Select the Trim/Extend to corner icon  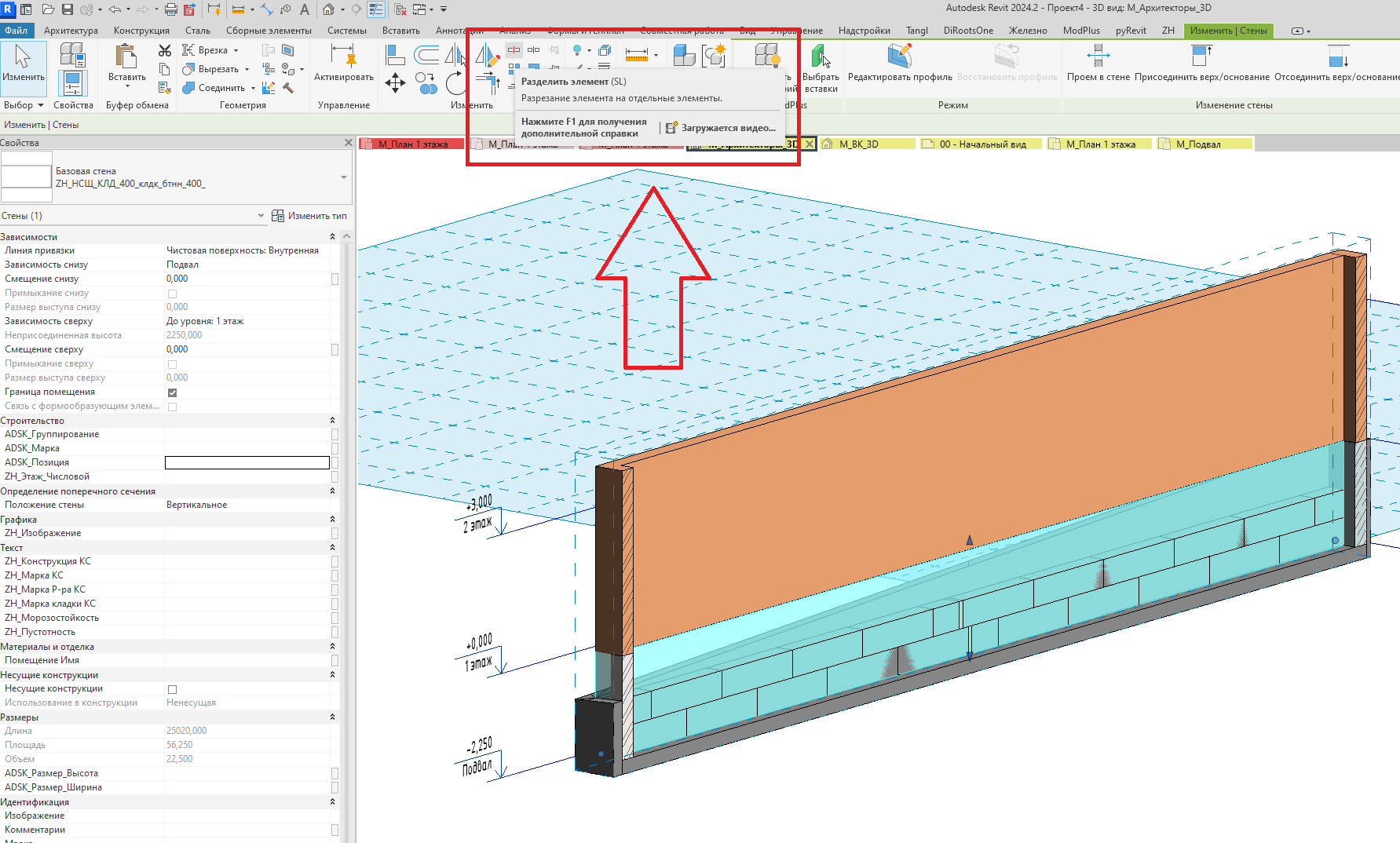(x=488, y=82)
